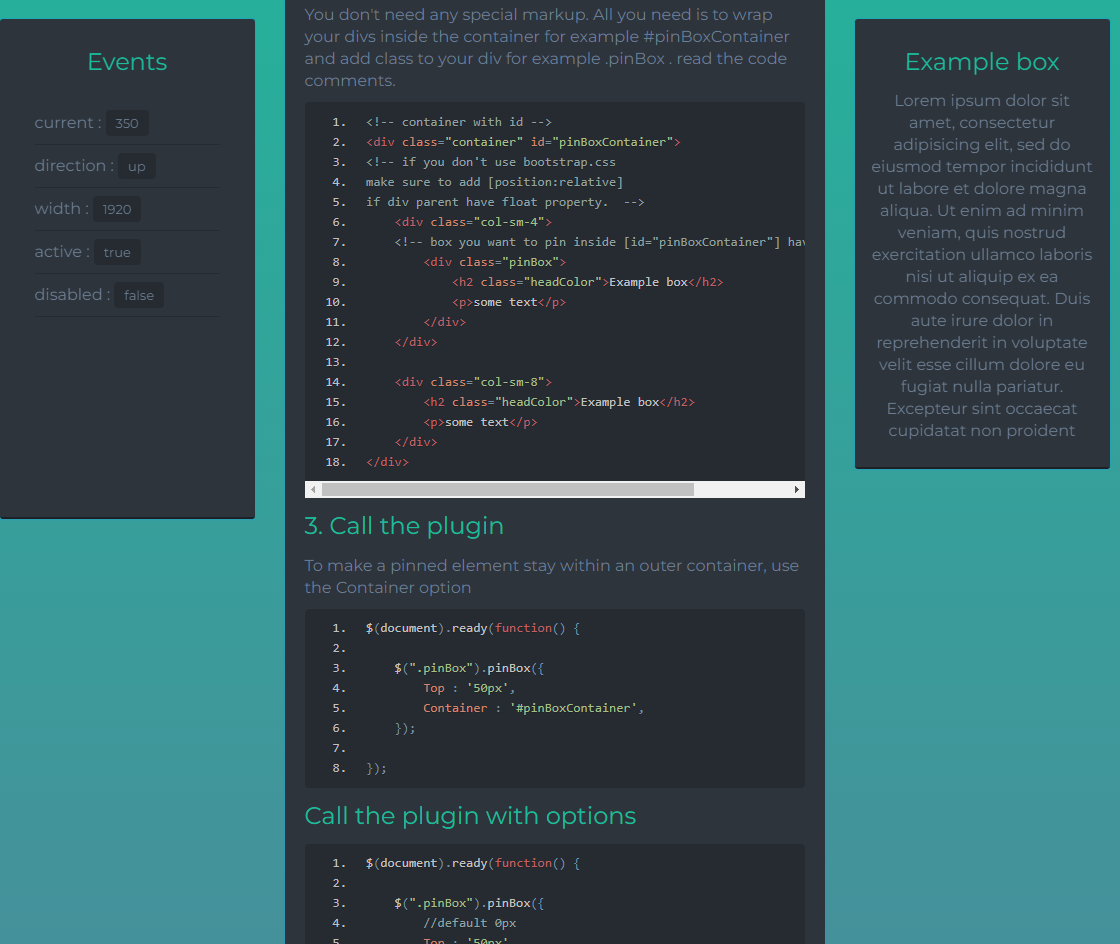Click line number 18 in HTML code block
Screen dimensions: 1120x944
(335, 462)
